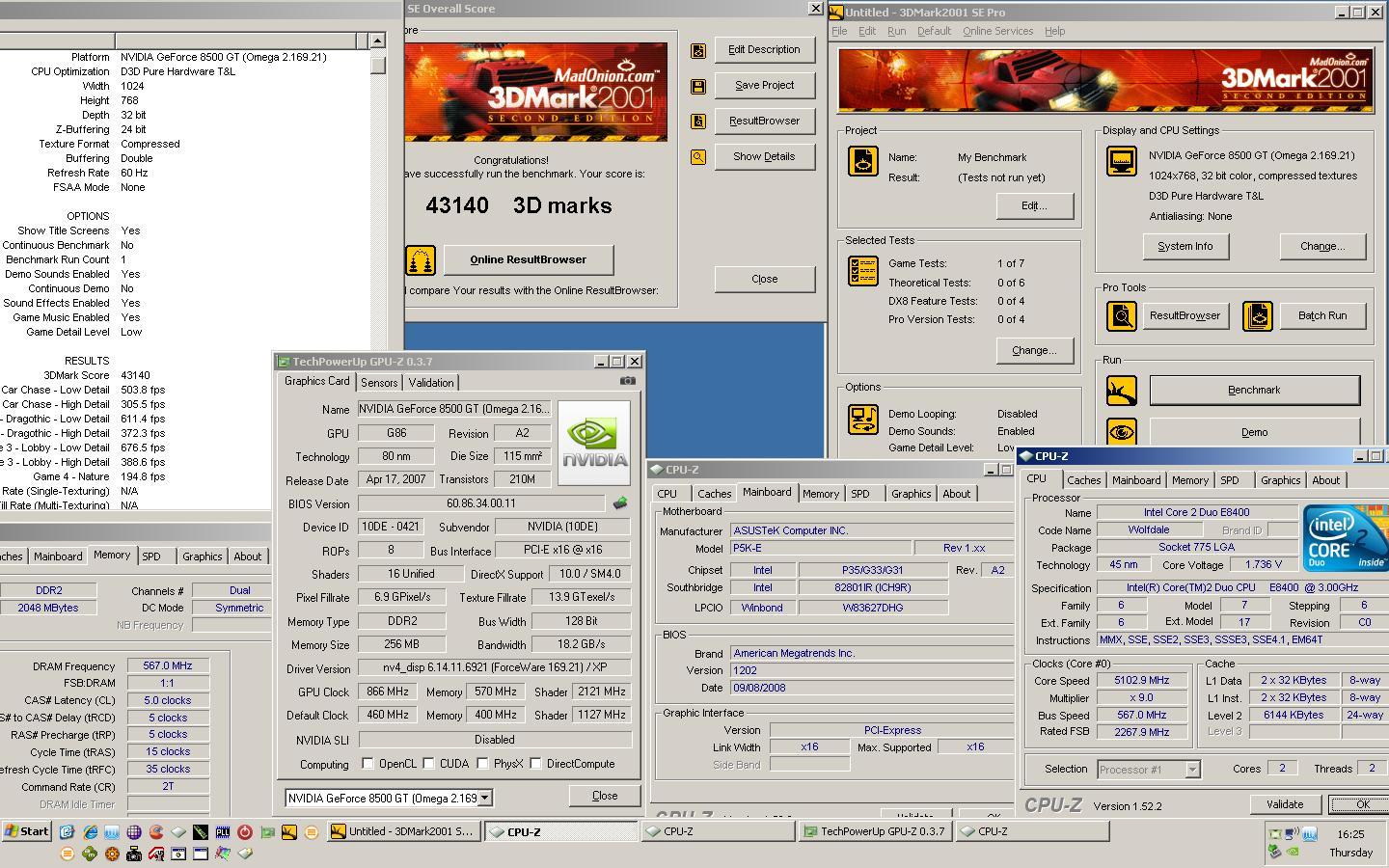Image resolution: width=1389 pixels, height=868 pixels.
Task: Click the NVIDIA icon in system tray
Action: click(x=1294, y=852)
